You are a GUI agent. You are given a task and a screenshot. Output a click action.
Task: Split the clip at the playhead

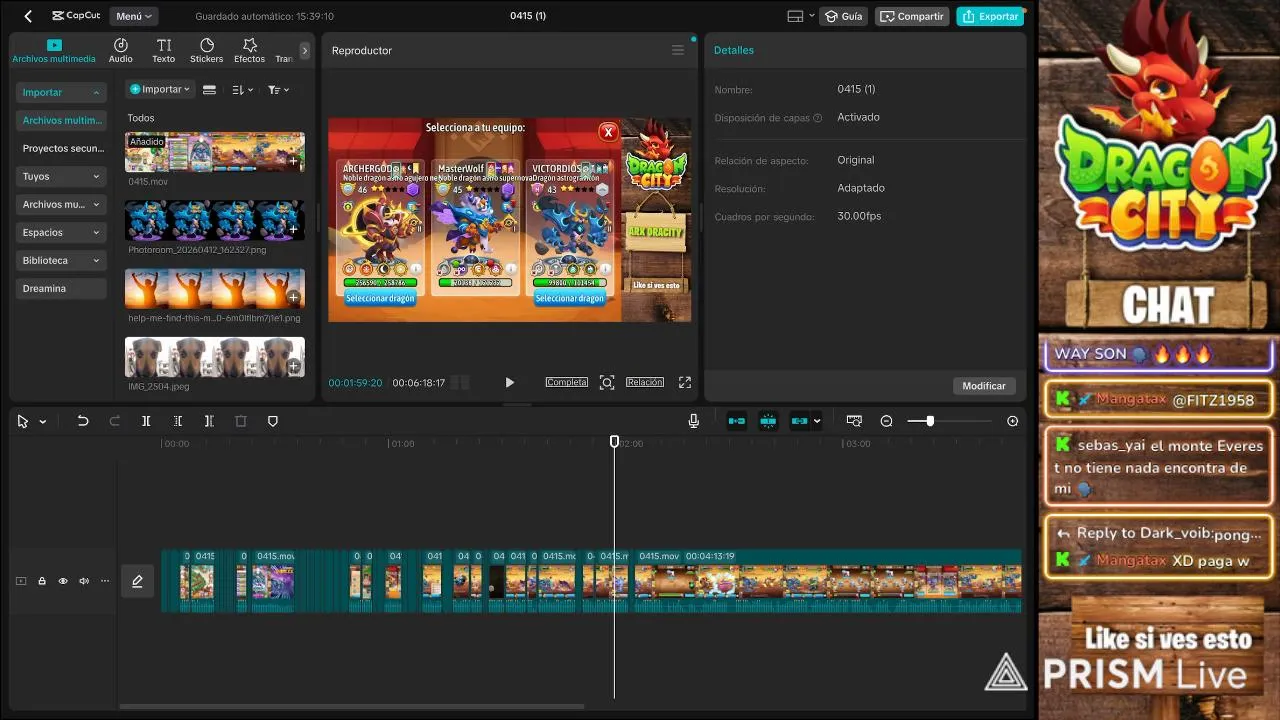tap(146, 421)
